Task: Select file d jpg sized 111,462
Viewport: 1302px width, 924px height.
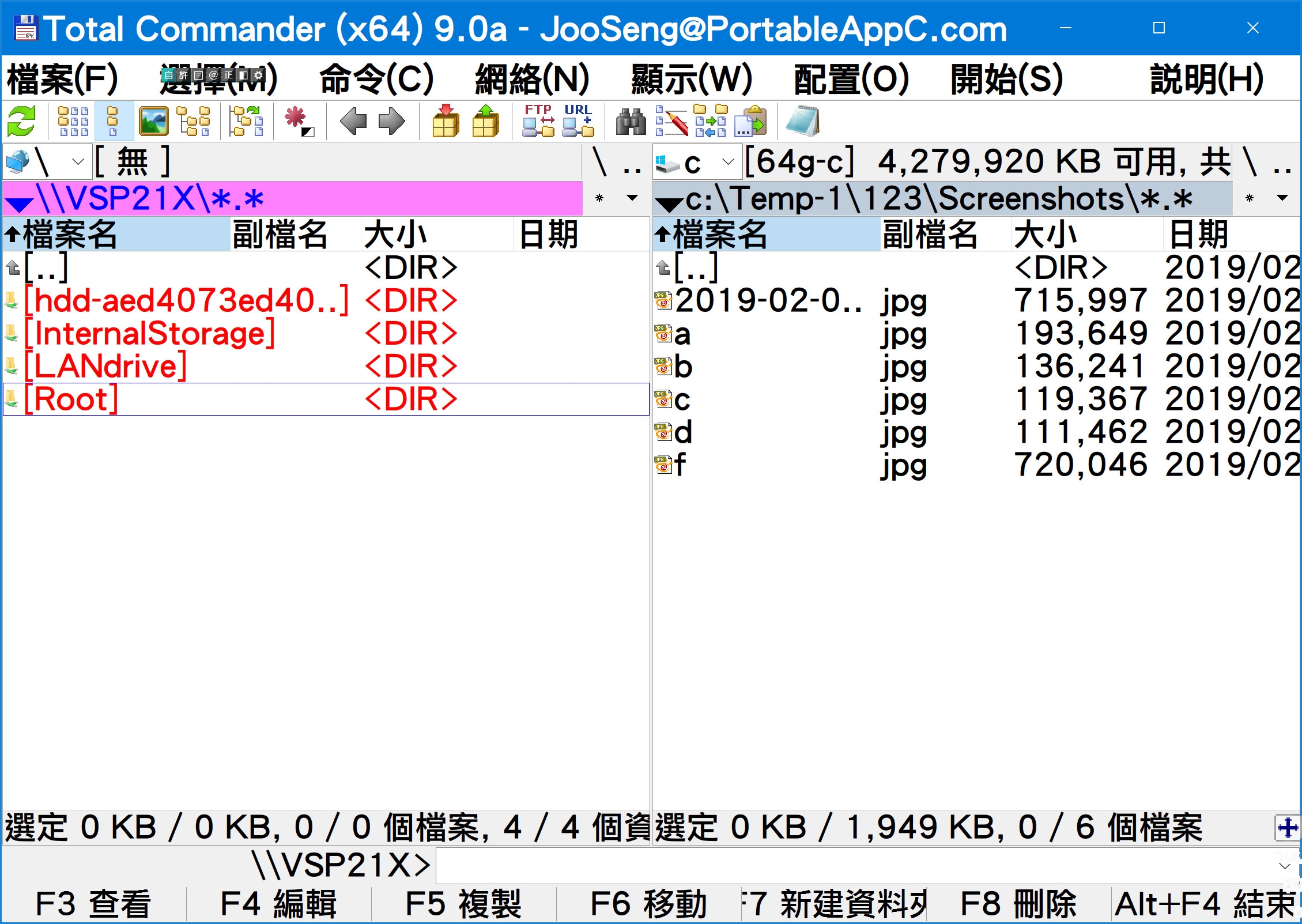Action: click(976, 432)
